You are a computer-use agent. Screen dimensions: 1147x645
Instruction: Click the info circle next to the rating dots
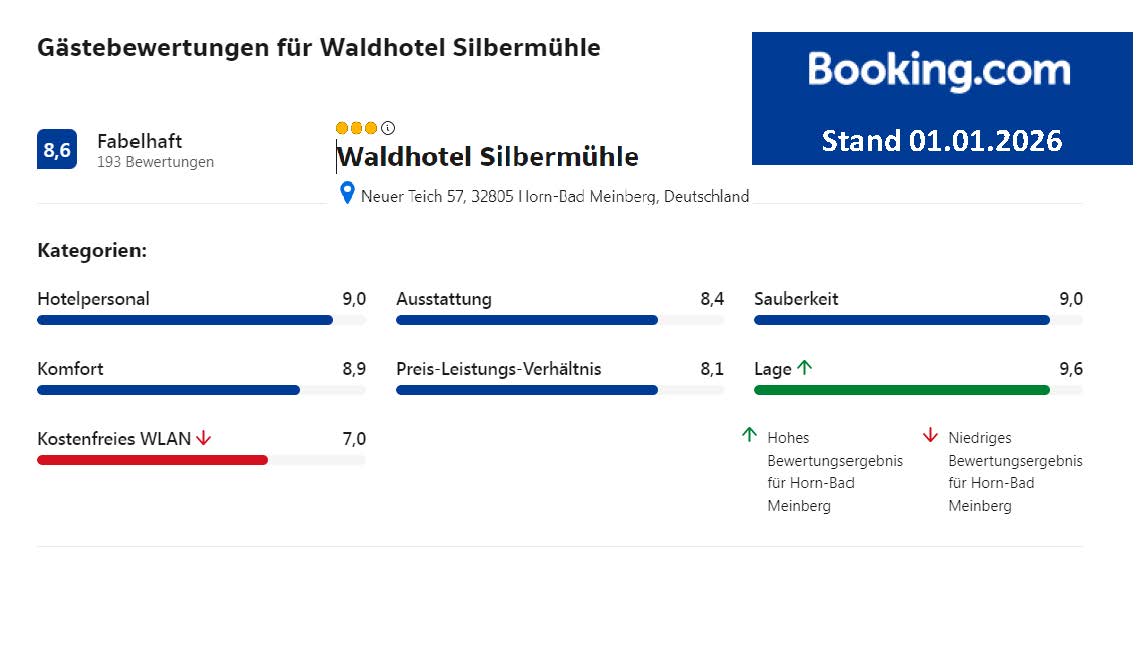coord(387,127)
